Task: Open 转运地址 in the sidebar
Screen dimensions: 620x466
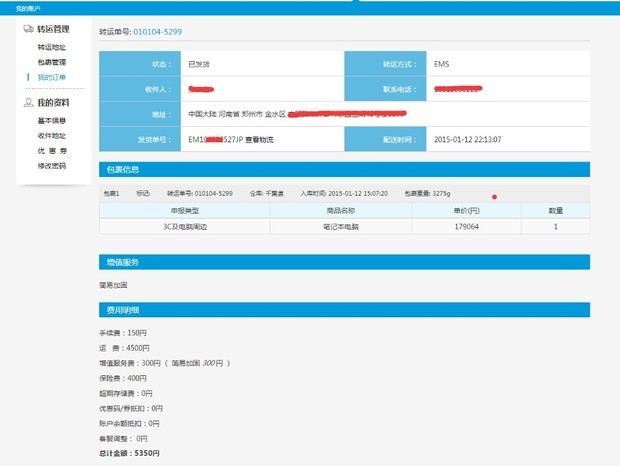Action: click(52, 47)
